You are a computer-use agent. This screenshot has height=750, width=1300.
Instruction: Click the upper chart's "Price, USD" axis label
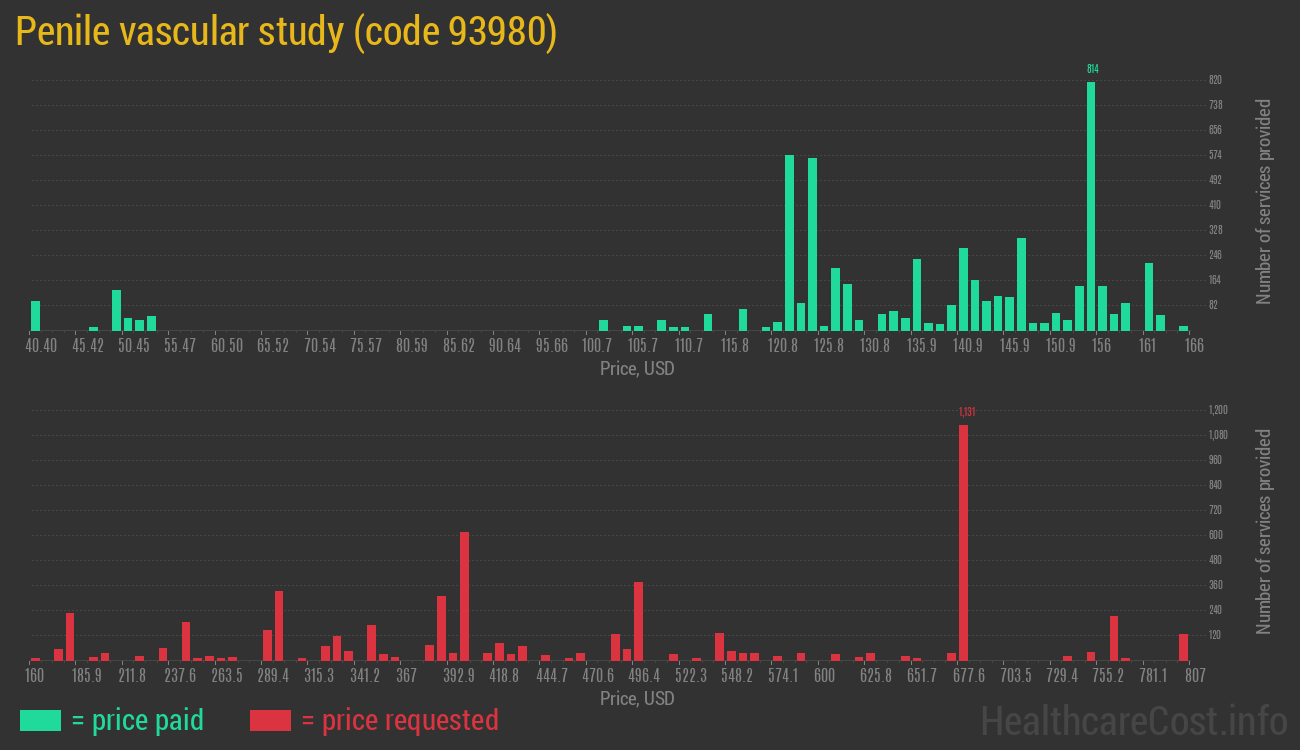coord(637,369)
